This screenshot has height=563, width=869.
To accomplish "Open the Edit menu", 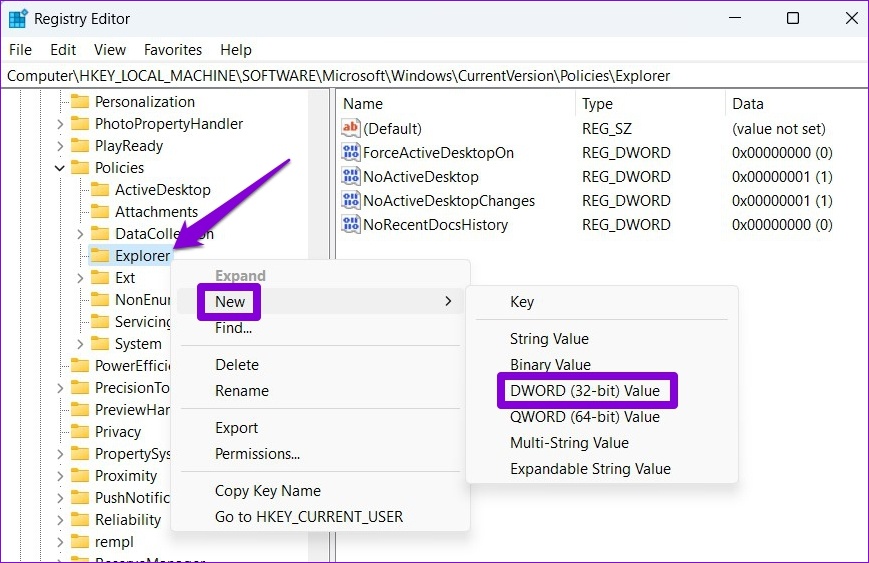I will pos(63,50).
